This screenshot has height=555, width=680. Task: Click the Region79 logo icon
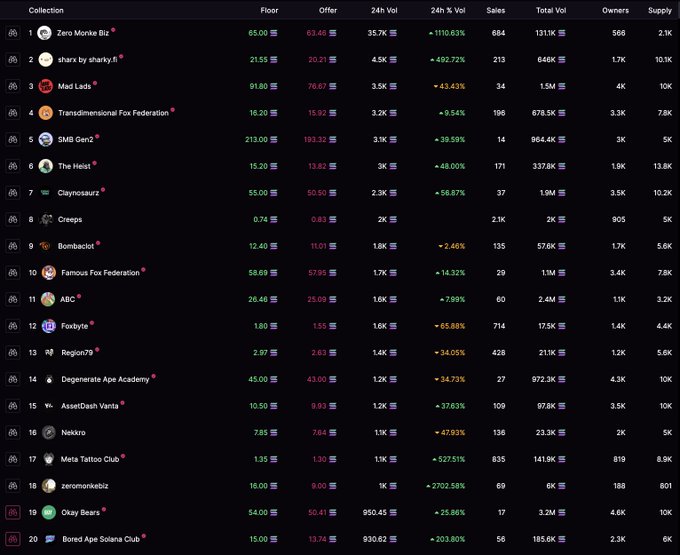(x=49, y=353)
